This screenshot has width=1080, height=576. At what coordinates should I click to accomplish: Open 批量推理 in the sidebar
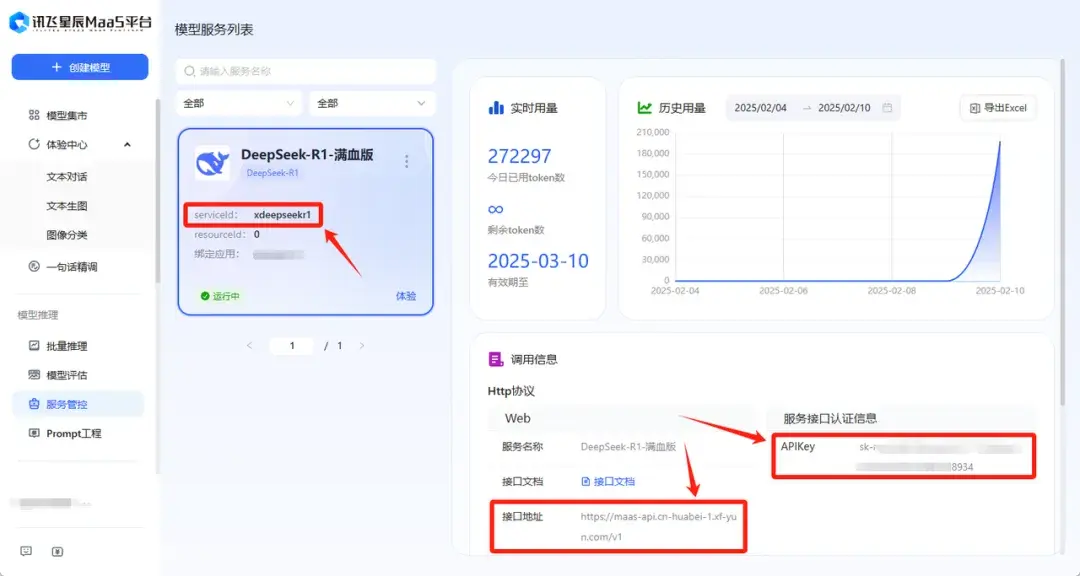click(x=67, y=347)
